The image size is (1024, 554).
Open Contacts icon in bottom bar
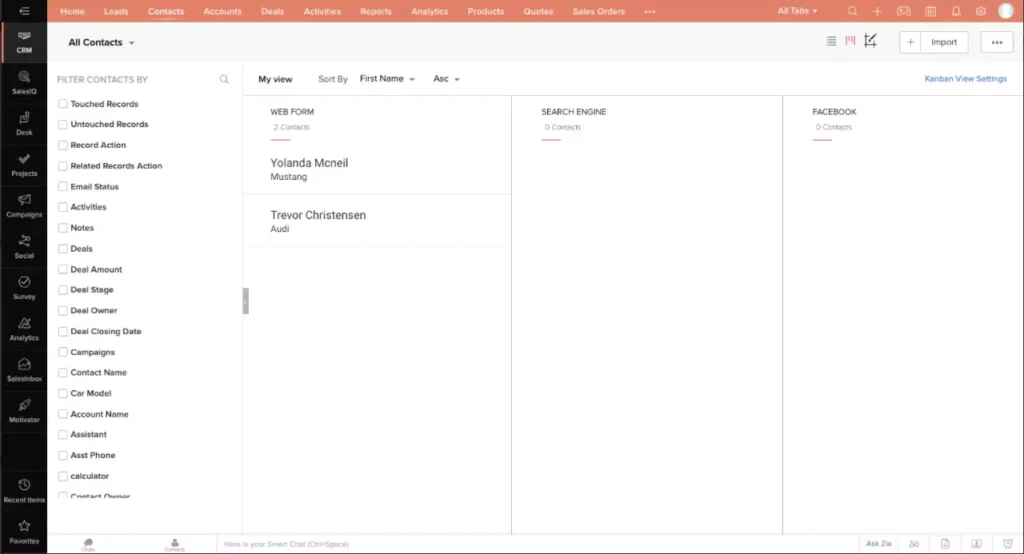pyautogui.click(x=174, y=544)
